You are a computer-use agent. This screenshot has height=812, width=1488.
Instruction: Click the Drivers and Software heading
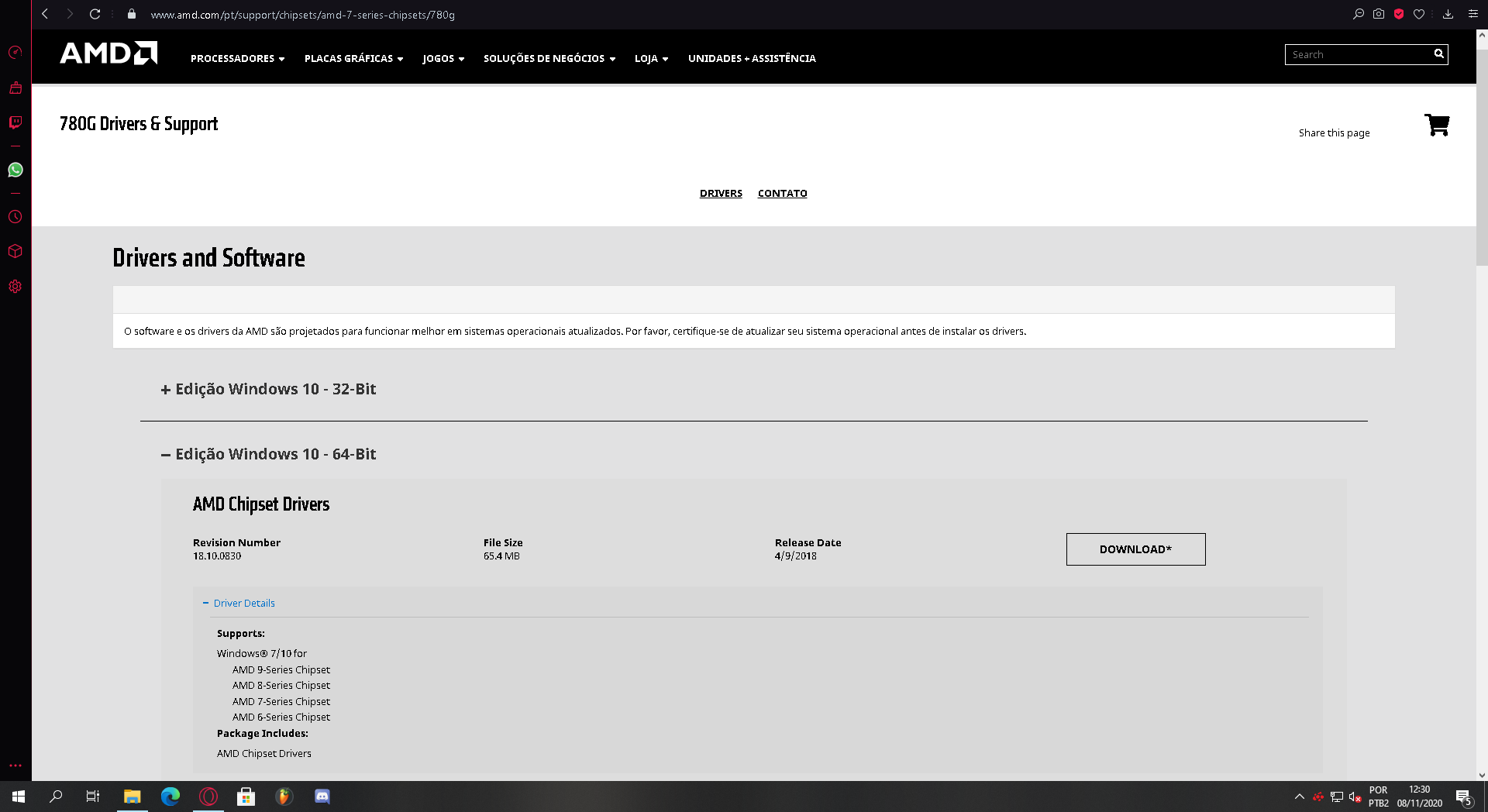coord(208,257)
